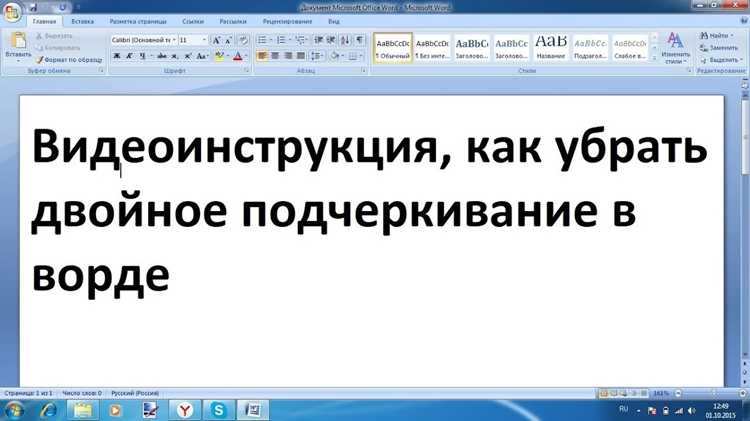Switch to the Рецензирование (Review) tab
This screenshot has width=750, height=421.
coord(287,22)
